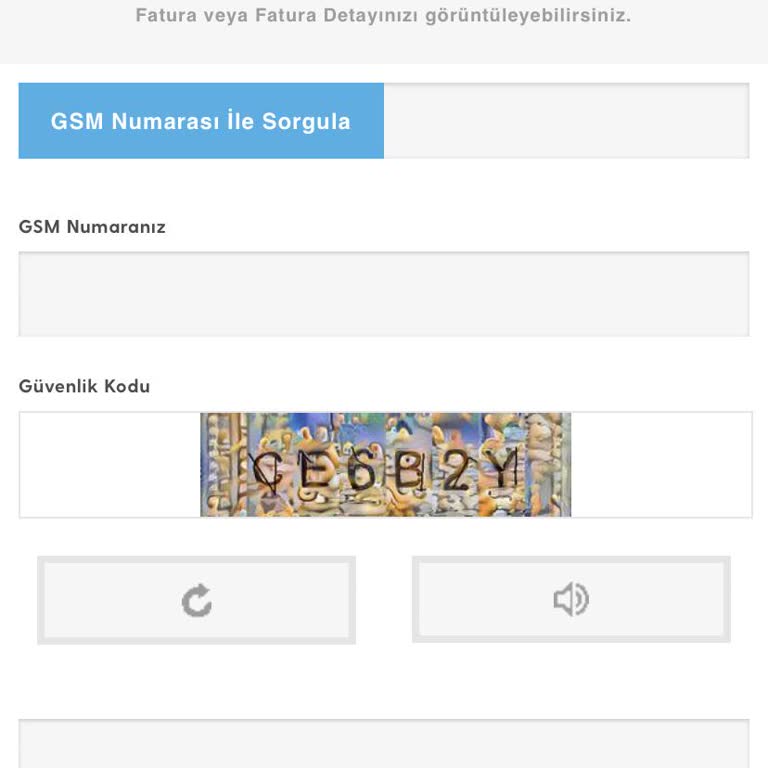Refresh the security code captcha

[x=196, y=600]
